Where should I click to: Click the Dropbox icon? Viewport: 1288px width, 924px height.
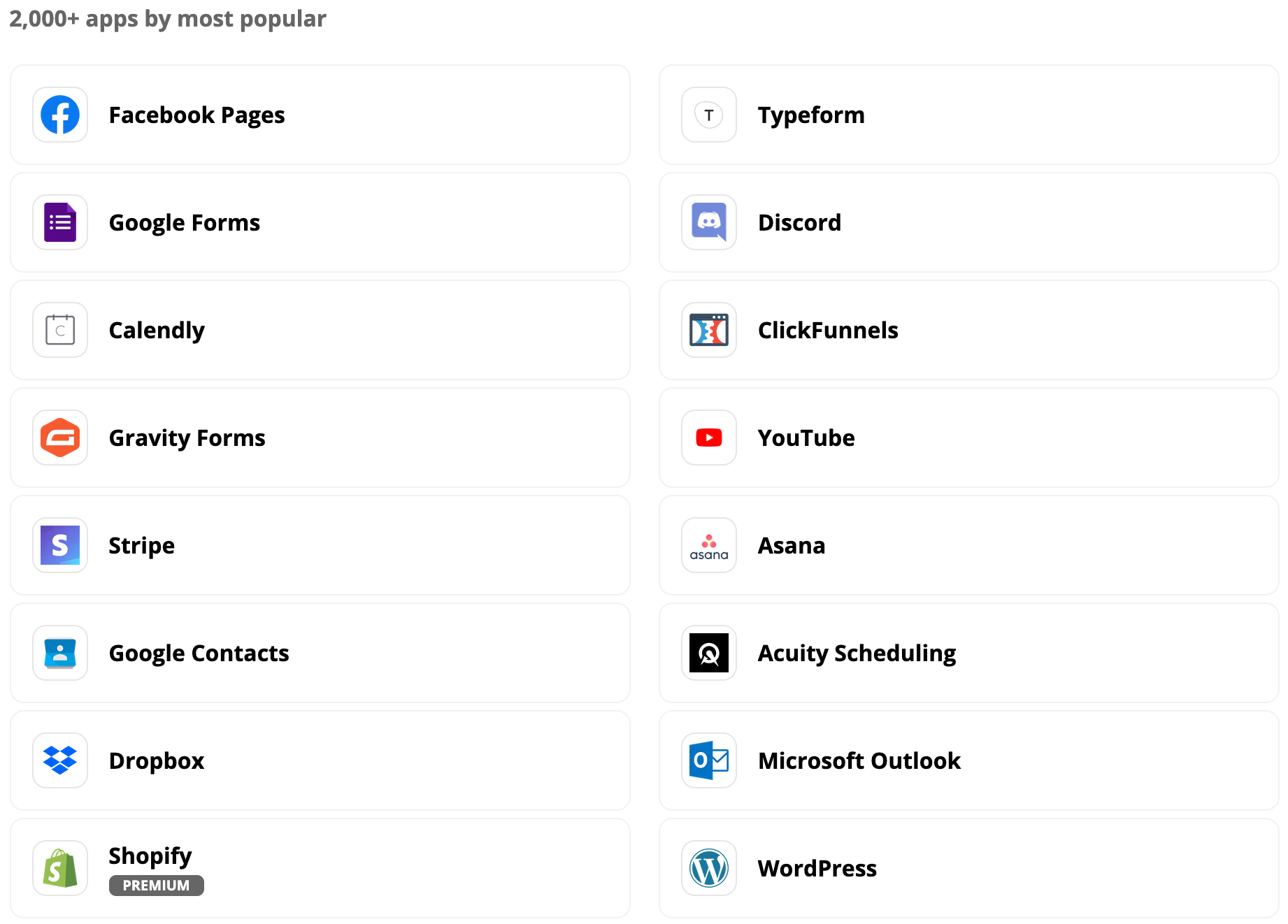(59, 760)
